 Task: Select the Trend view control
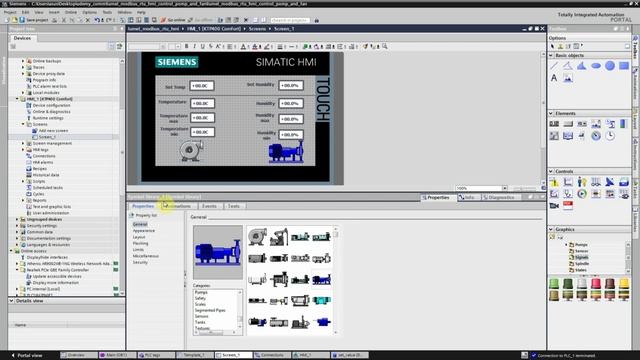tap(568, 182)
